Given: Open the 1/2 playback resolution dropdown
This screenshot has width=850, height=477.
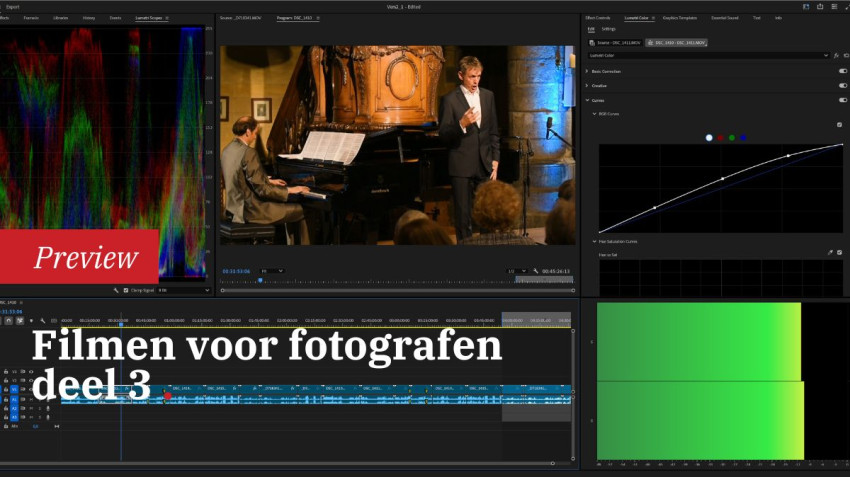Looking at the screenshot, I should 517,271.
